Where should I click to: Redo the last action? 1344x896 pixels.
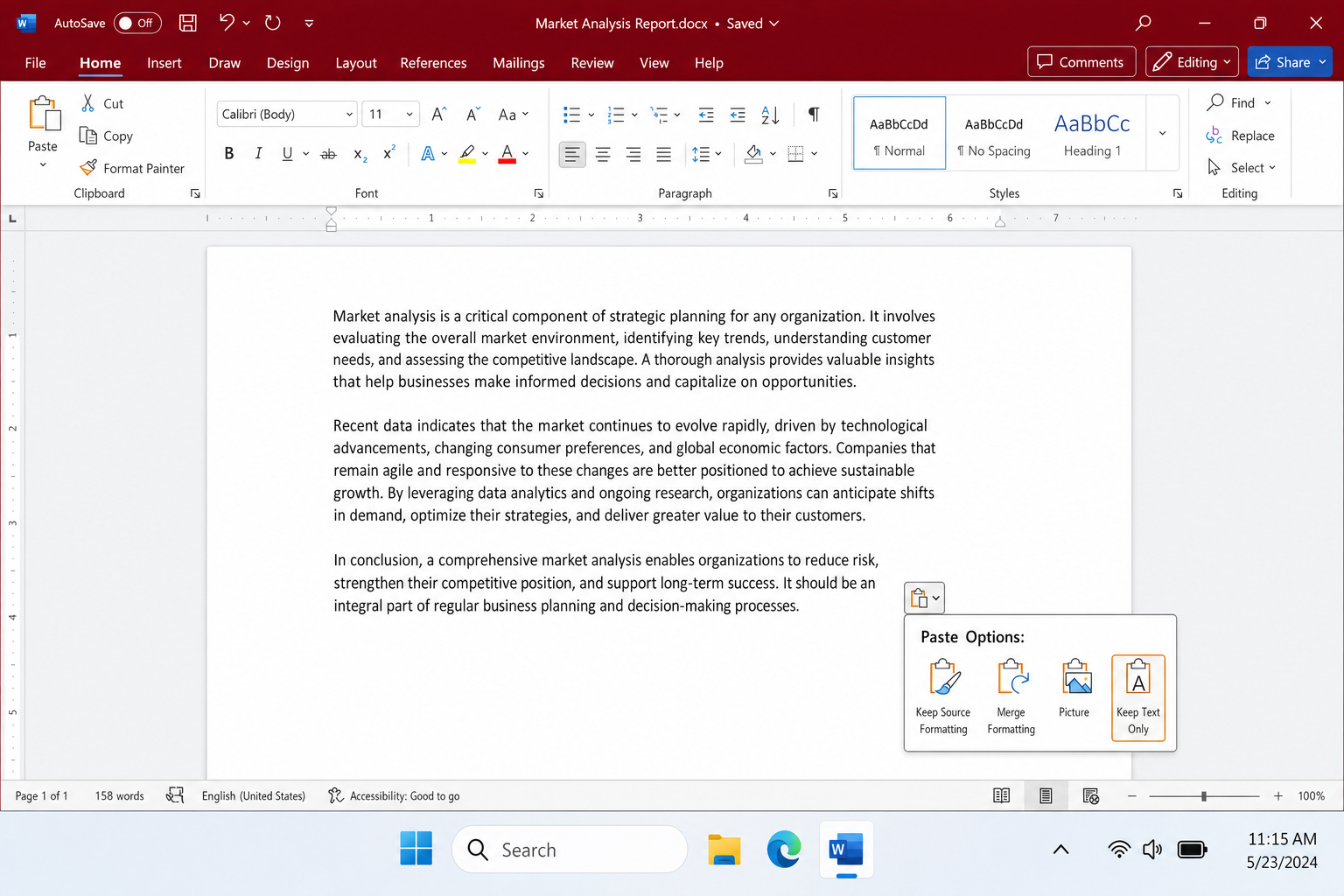[x=273, y=23]
